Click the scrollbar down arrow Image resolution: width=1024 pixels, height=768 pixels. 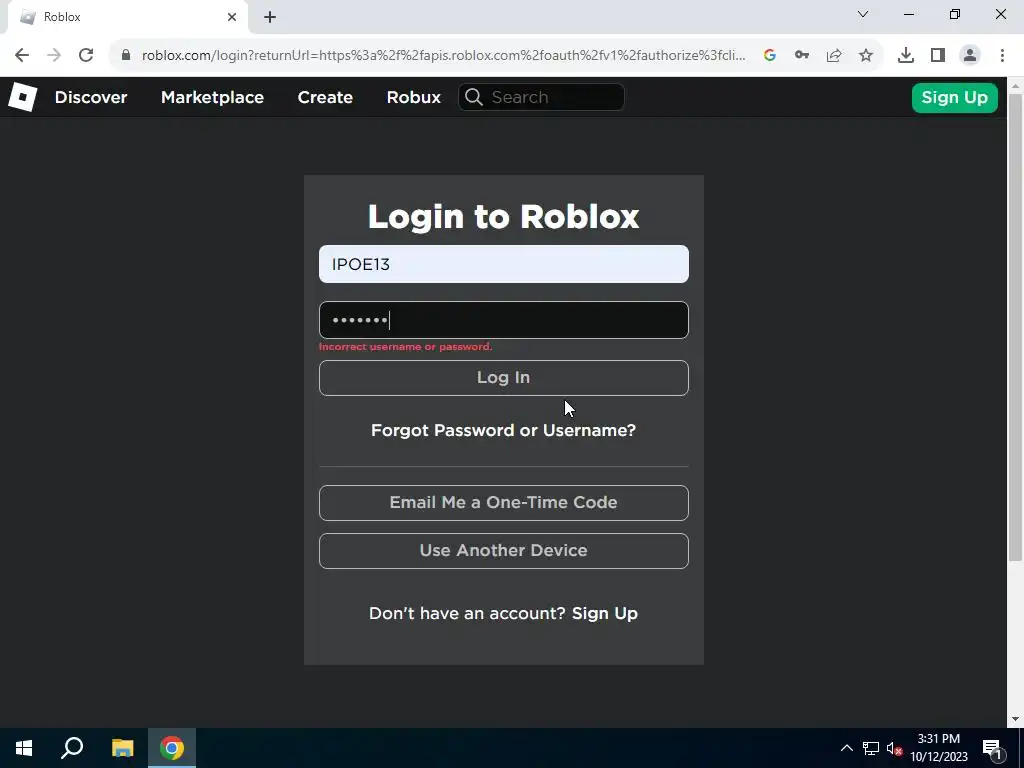point(1015,719)
